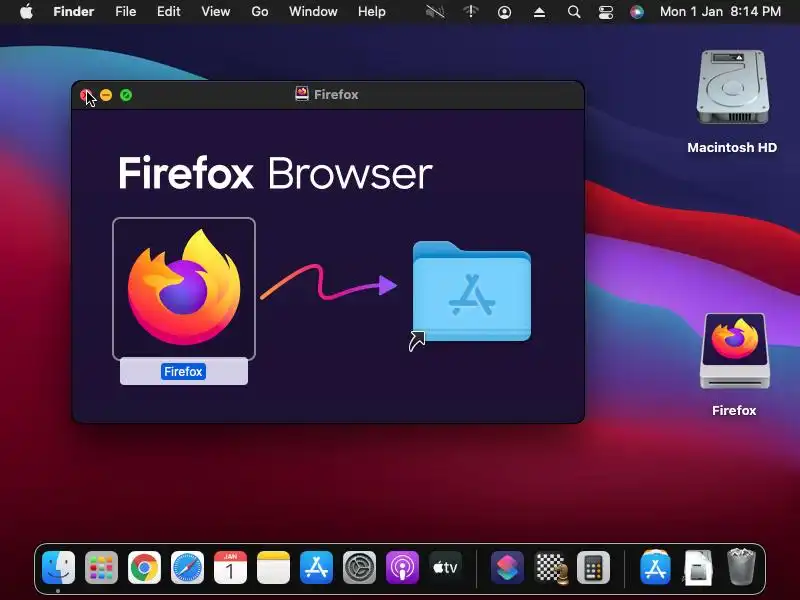The image size is (800, 600).
Task: Open the View menu
Action: click(x=215, y=11)
